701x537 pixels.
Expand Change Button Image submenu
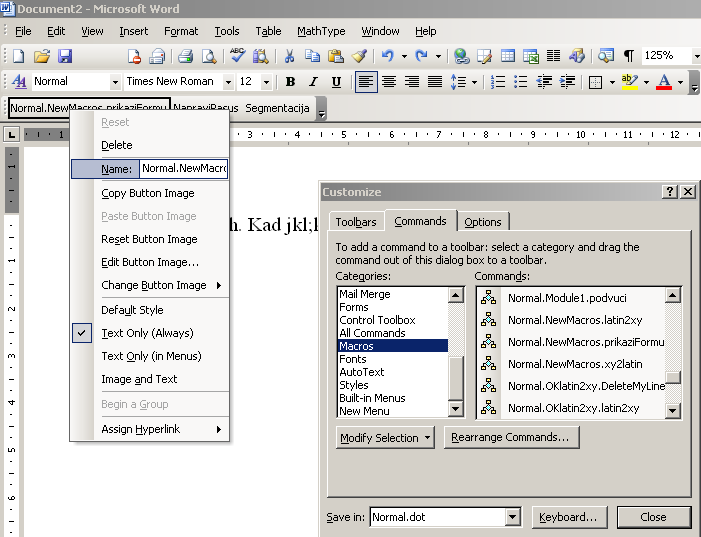click(x=149, y=285)
